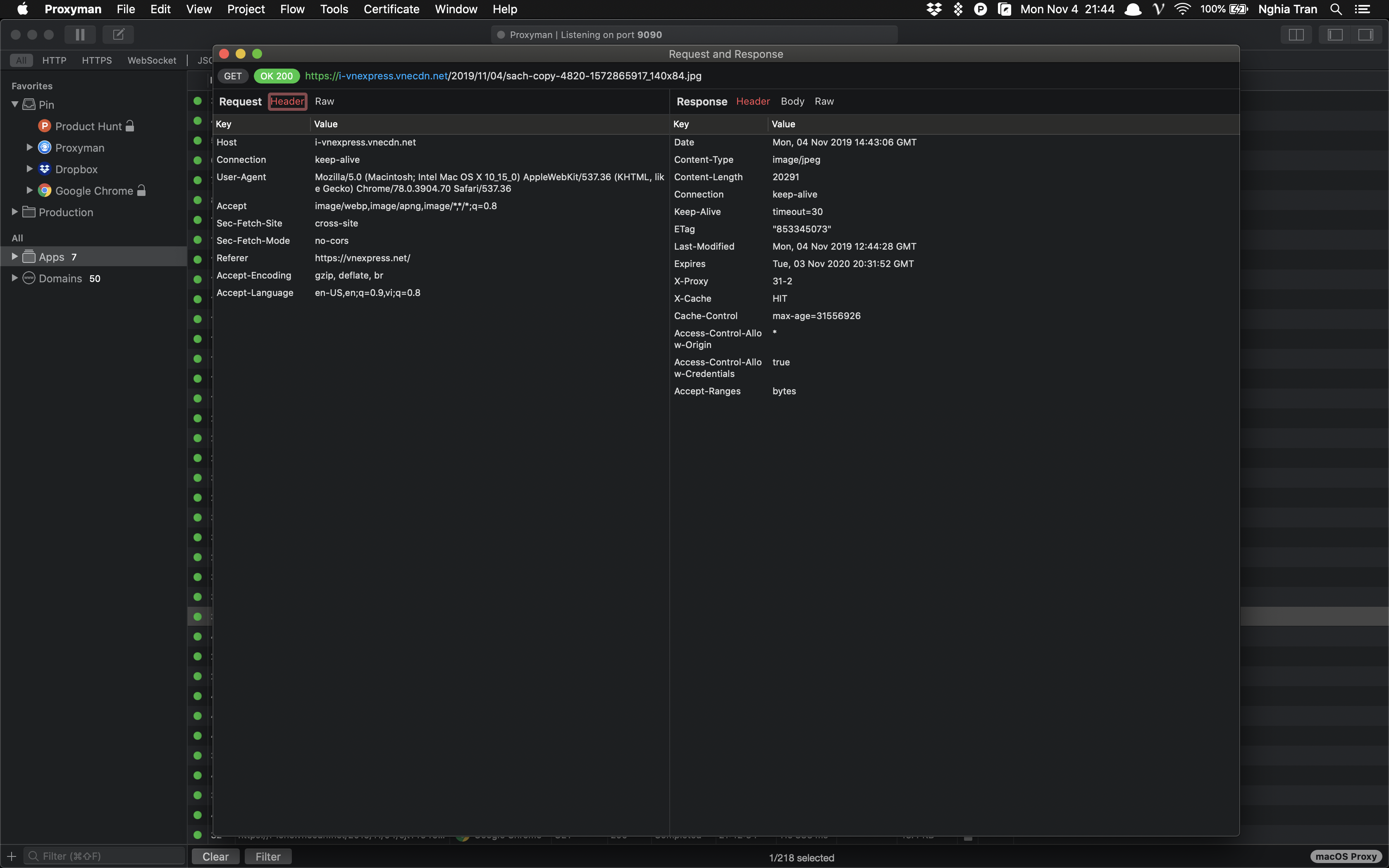Select the Proxyman app in the sidebar

point(80,148)
